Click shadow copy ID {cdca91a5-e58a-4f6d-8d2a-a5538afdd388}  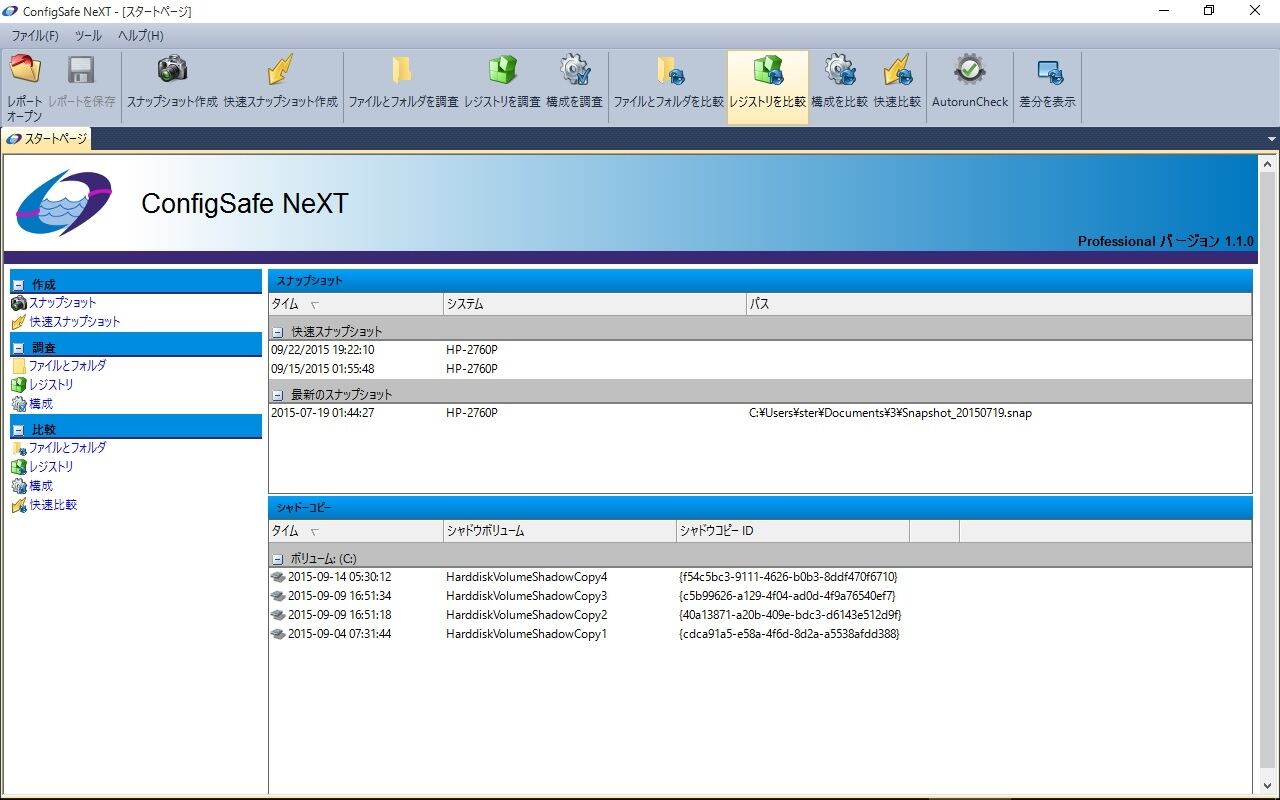(789, 634)
